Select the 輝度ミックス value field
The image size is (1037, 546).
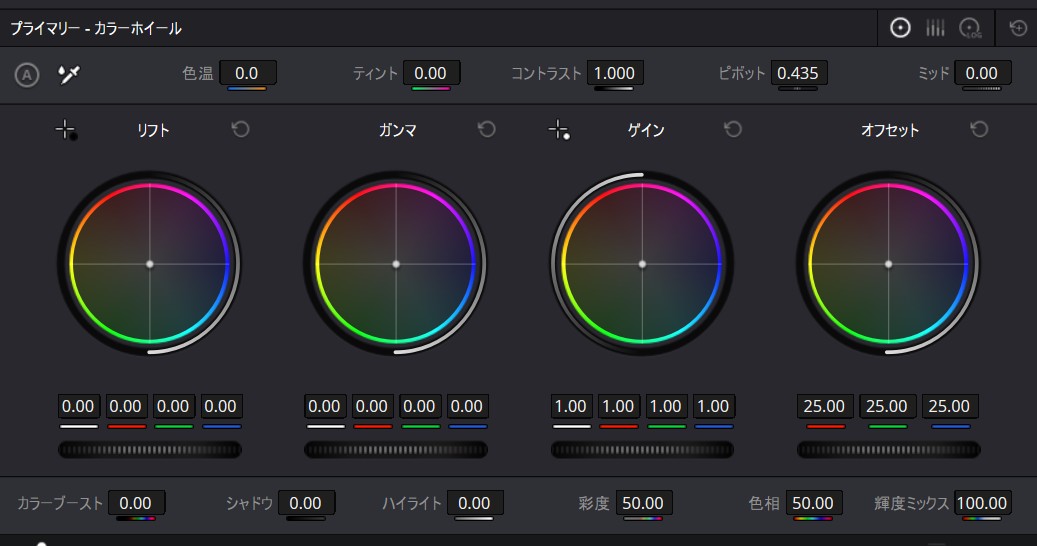coord(982,503)
